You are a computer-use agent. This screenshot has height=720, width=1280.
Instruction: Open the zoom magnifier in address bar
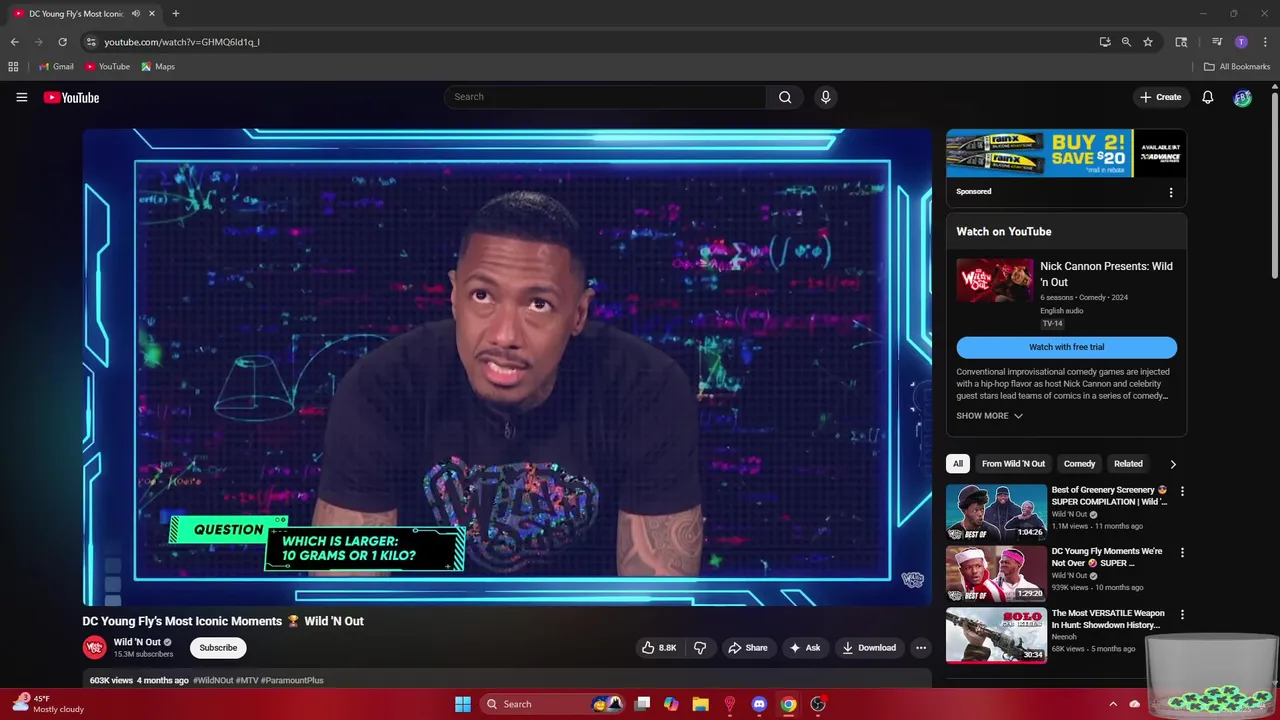pos(1126,42)
